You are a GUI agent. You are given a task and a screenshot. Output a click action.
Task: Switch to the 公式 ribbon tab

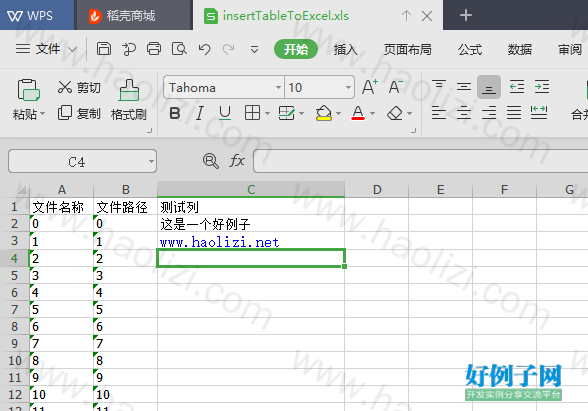(470, 49)
